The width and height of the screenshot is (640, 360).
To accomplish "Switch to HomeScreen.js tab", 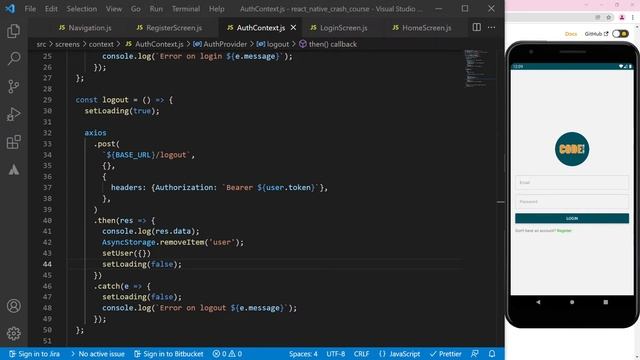I will tap(422, 27).
